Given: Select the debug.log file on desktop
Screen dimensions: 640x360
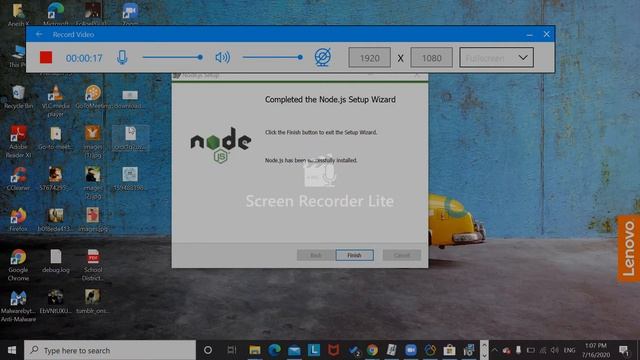Looking at the screenshot, I should [56, 261].
